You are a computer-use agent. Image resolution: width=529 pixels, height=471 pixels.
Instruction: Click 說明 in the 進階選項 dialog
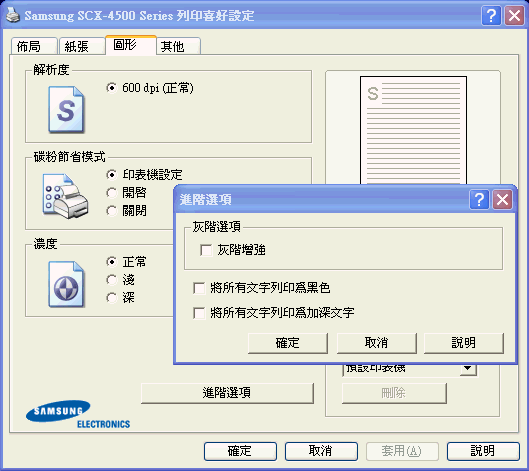click(464, 343)
